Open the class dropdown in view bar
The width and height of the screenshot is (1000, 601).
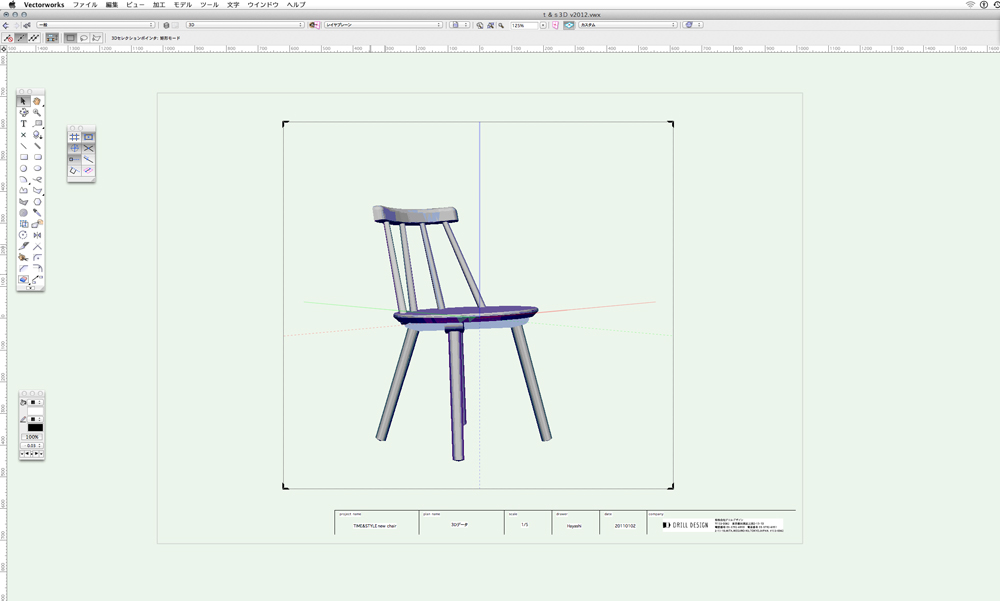96,24
